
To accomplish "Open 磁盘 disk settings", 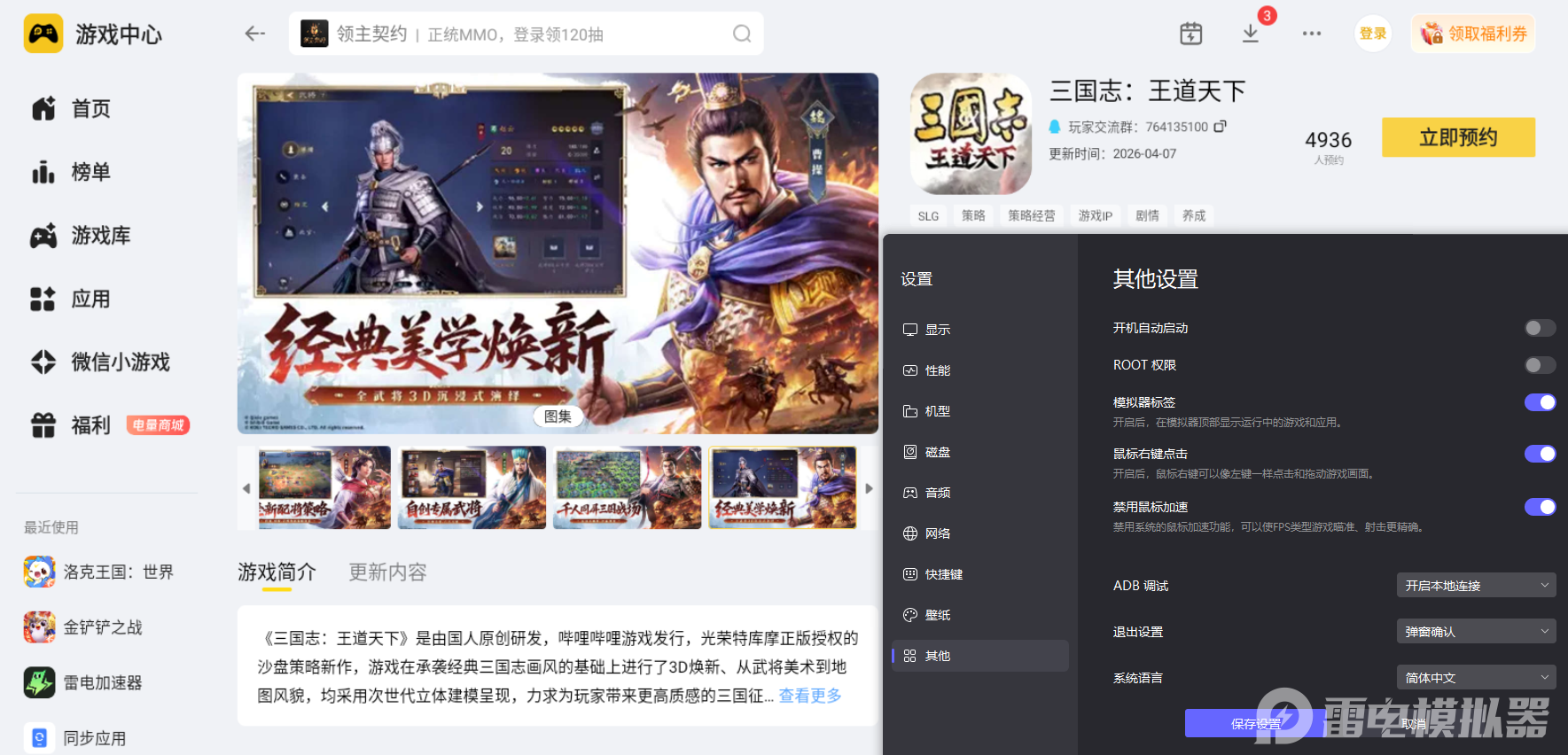I will [980, 452].
